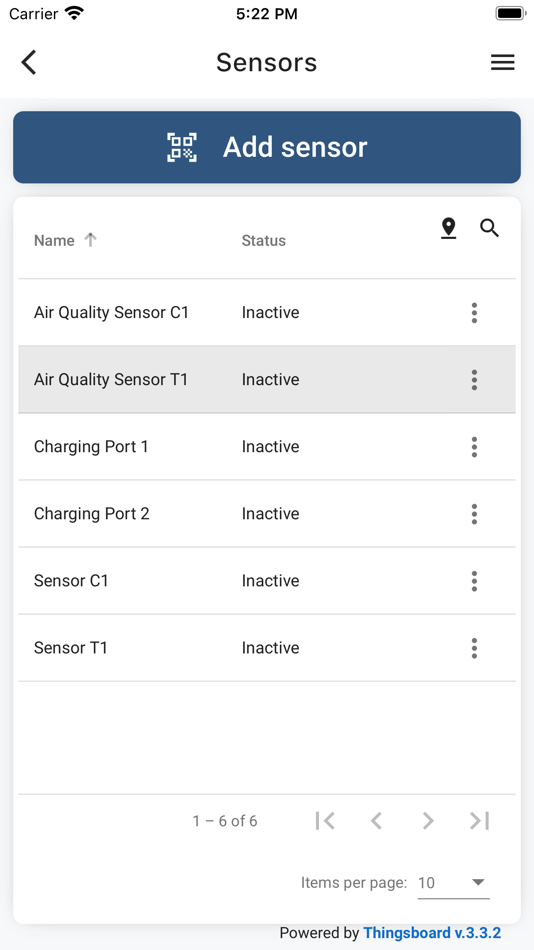Open options for Air Quality Sensor C1
Screen dimensions: 534x950
pos(474,313)
